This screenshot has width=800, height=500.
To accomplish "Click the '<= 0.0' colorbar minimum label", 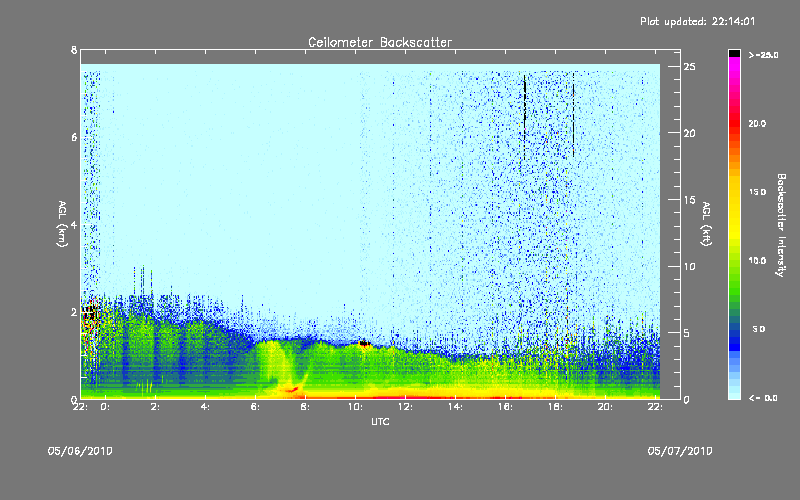I will coord(763,398).
